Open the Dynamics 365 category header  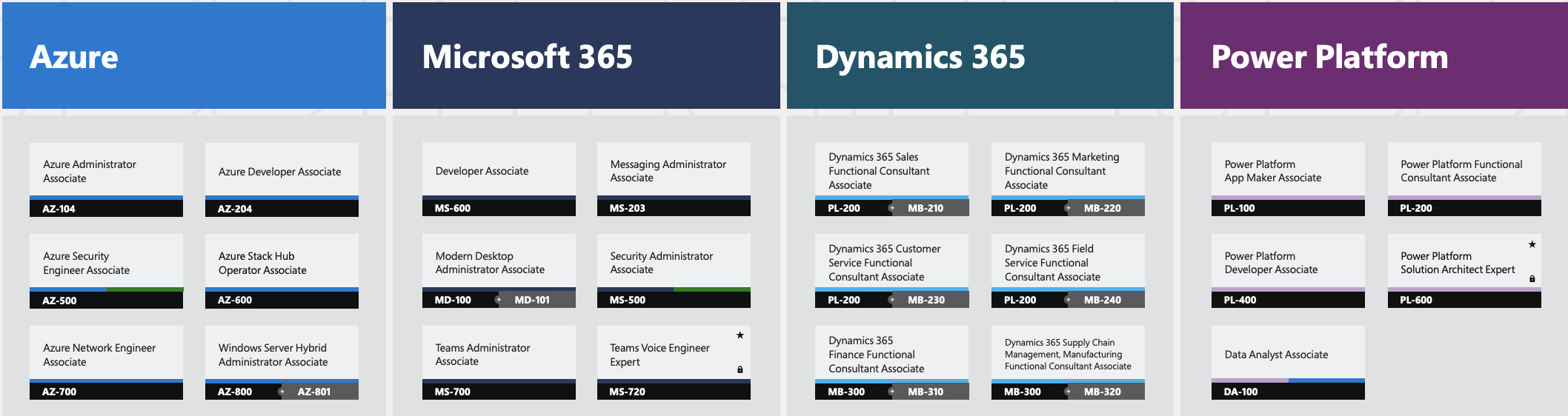tap(980, 56)
